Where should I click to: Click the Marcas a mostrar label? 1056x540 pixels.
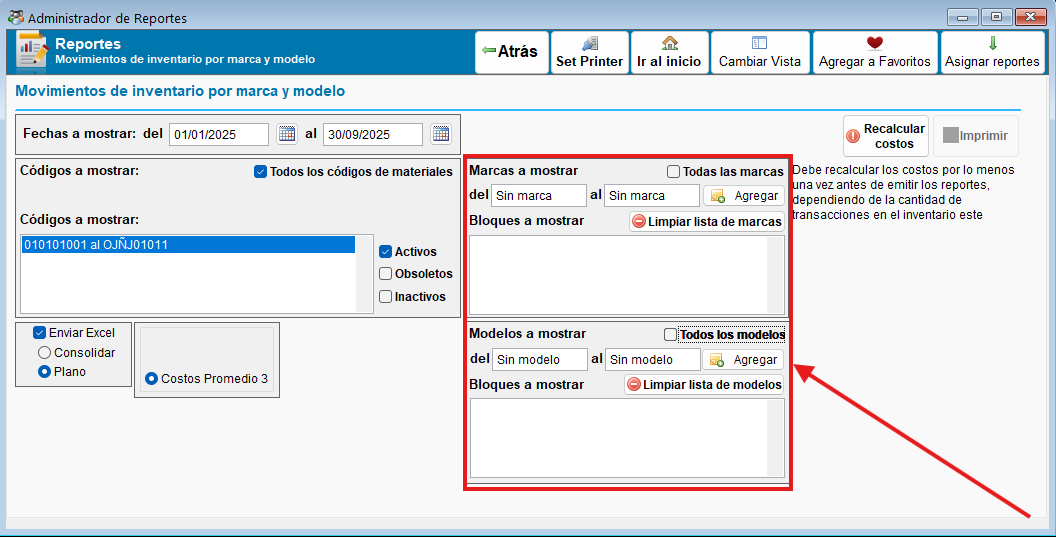coord(524,171)
